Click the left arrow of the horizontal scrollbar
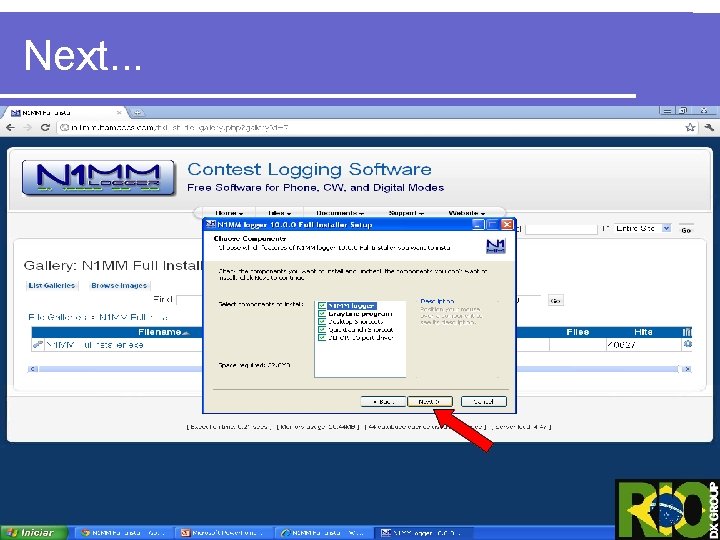Viewport: 720px width, 540px height. [x=33, y=369]
